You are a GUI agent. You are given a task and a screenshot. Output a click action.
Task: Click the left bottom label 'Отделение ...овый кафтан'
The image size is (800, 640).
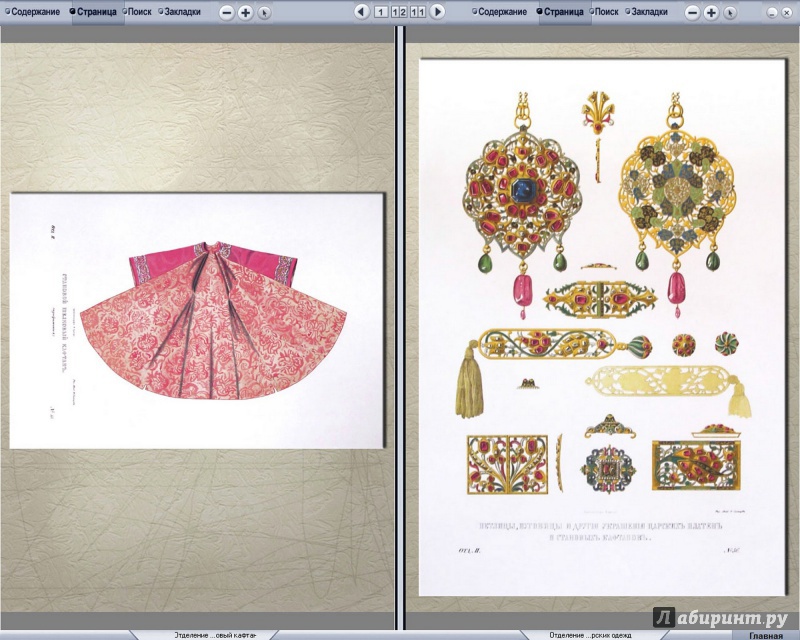pyautogui.click(x=214, y=635)
